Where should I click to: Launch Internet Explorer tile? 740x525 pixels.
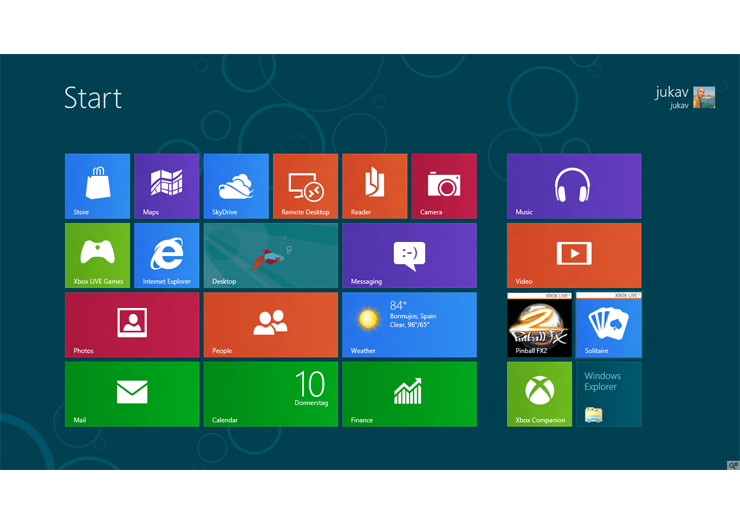pos(167,255)
